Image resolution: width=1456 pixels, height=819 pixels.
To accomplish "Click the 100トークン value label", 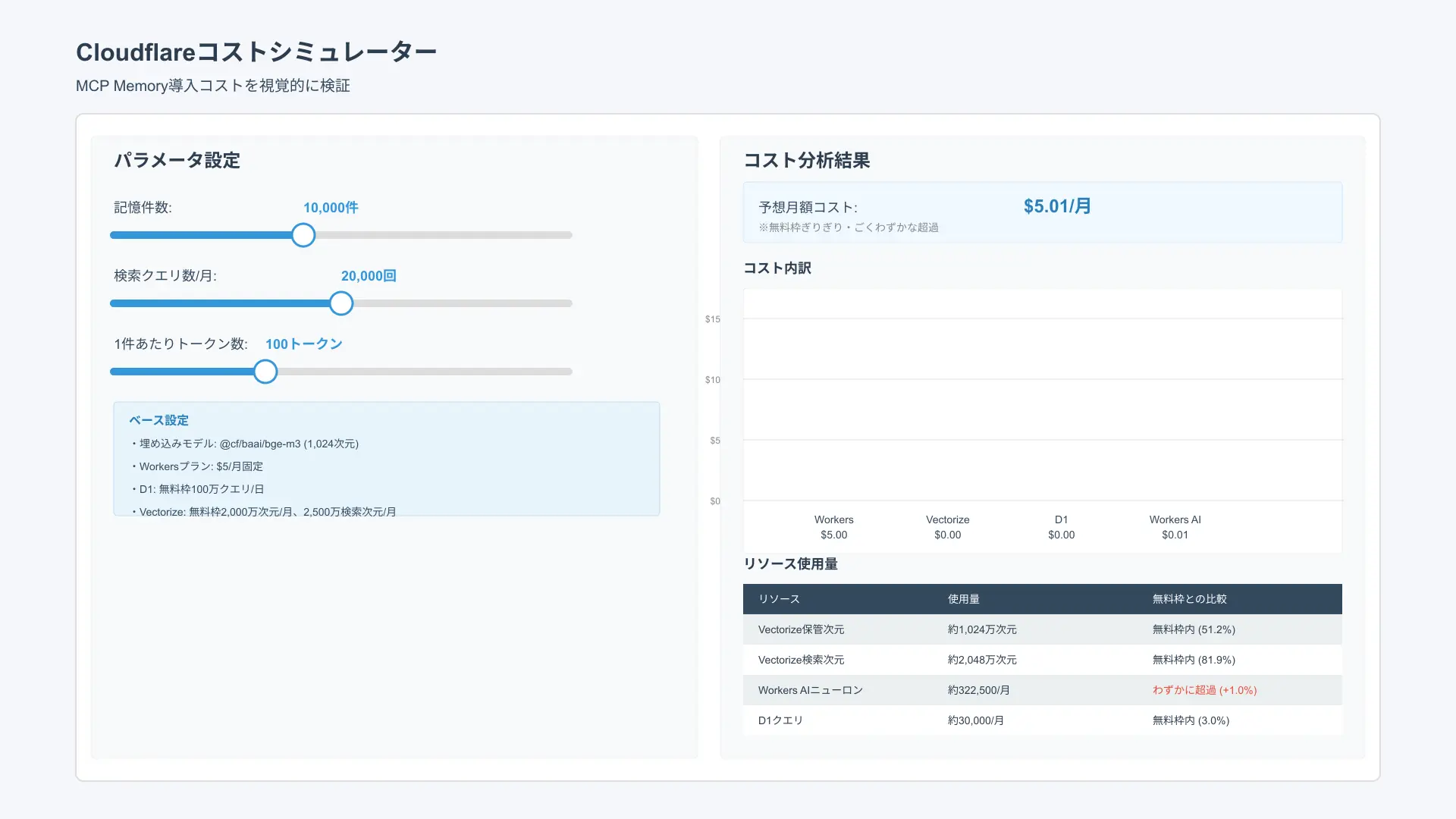I will click(303, 344).
